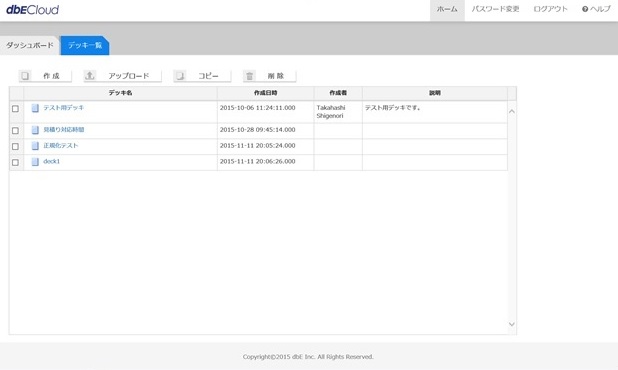Click the trash can icon on 削除

tap(249, 76)
